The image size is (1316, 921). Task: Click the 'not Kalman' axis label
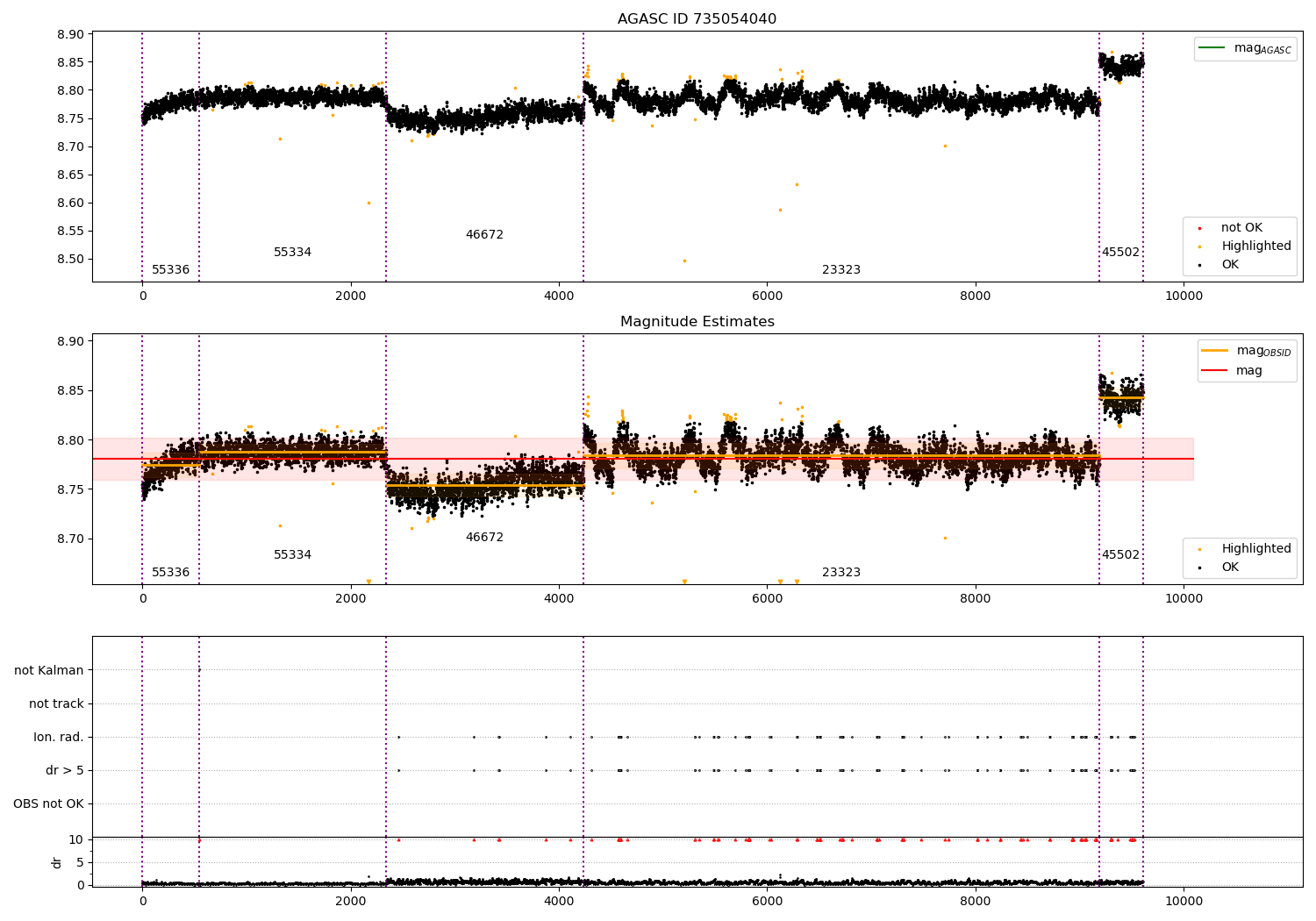tap(49, 671)
